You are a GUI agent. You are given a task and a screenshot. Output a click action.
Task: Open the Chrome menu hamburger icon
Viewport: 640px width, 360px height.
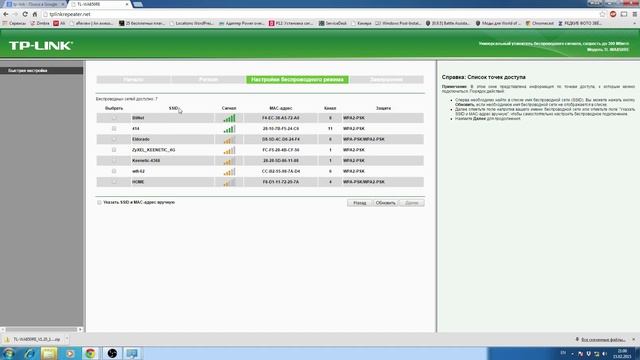pyautogui.click(x=635, y=14)
